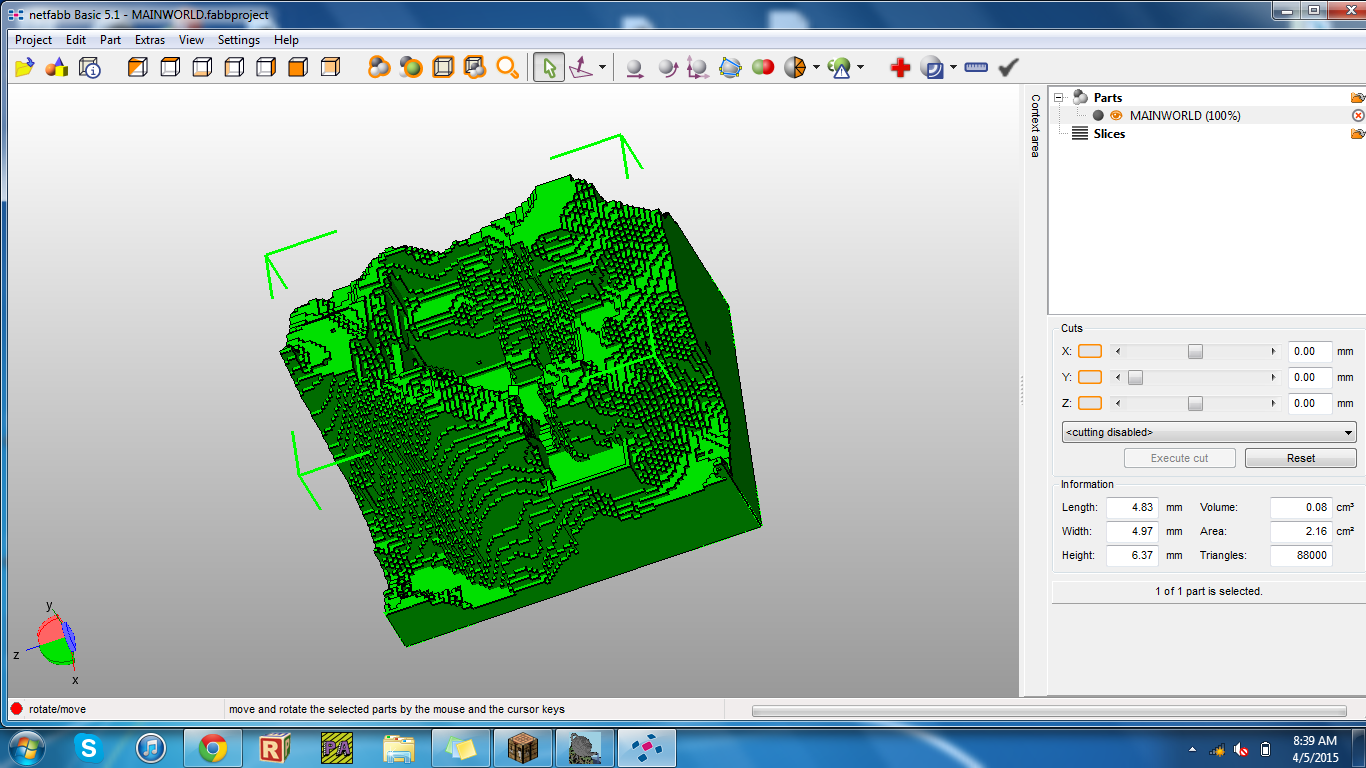The height and width of the screenshot is (768, 1366).
Task: Click the Reset button
Action: coord(1301,458)
